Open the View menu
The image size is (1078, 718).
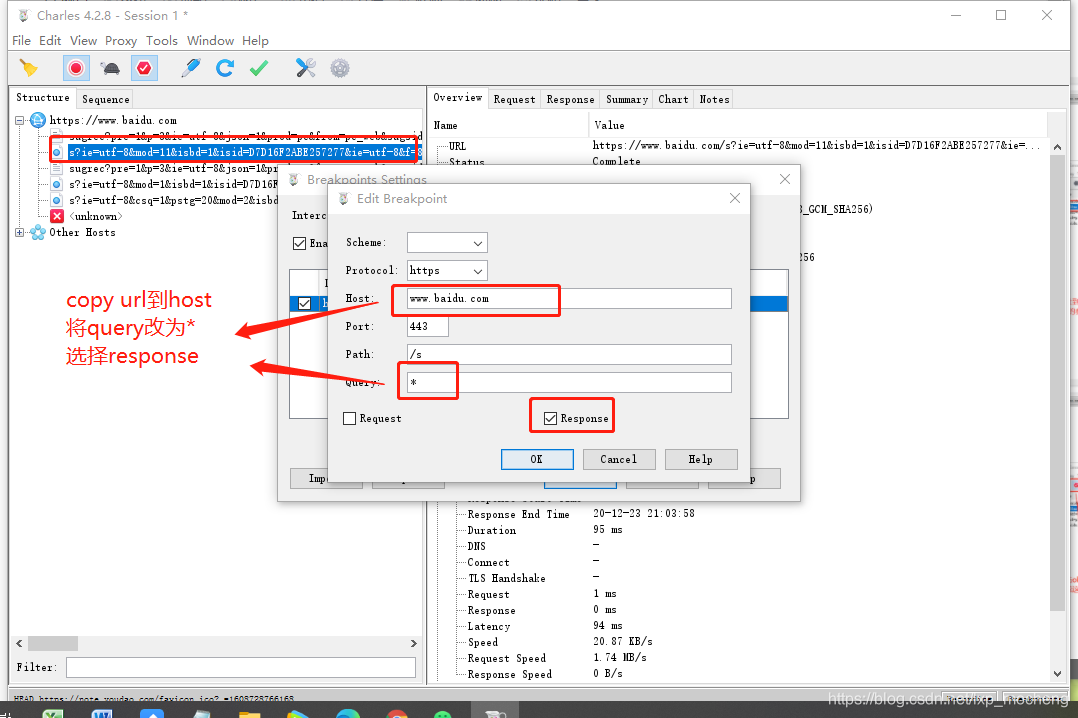(83, 41)
